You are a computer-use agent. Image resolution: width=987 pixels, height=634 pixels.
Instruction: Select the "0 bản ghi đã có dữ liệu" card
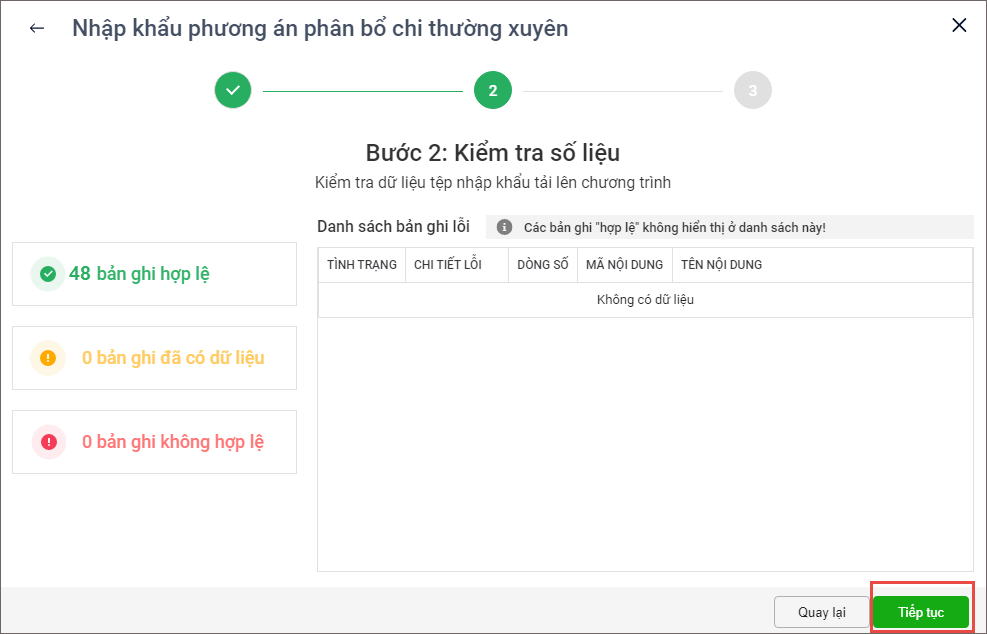[x=154, y=357]
